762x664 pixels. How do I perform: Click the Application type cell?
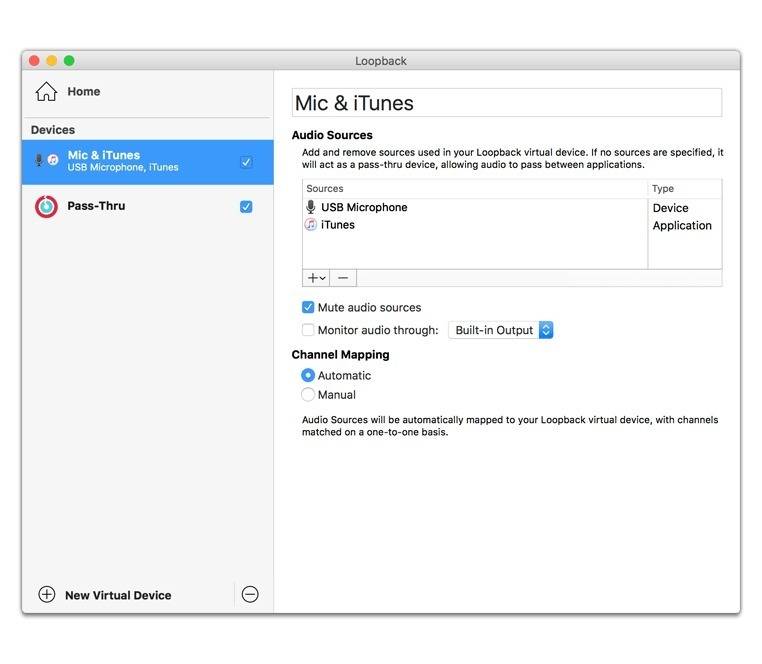click(x=682, y=226)
